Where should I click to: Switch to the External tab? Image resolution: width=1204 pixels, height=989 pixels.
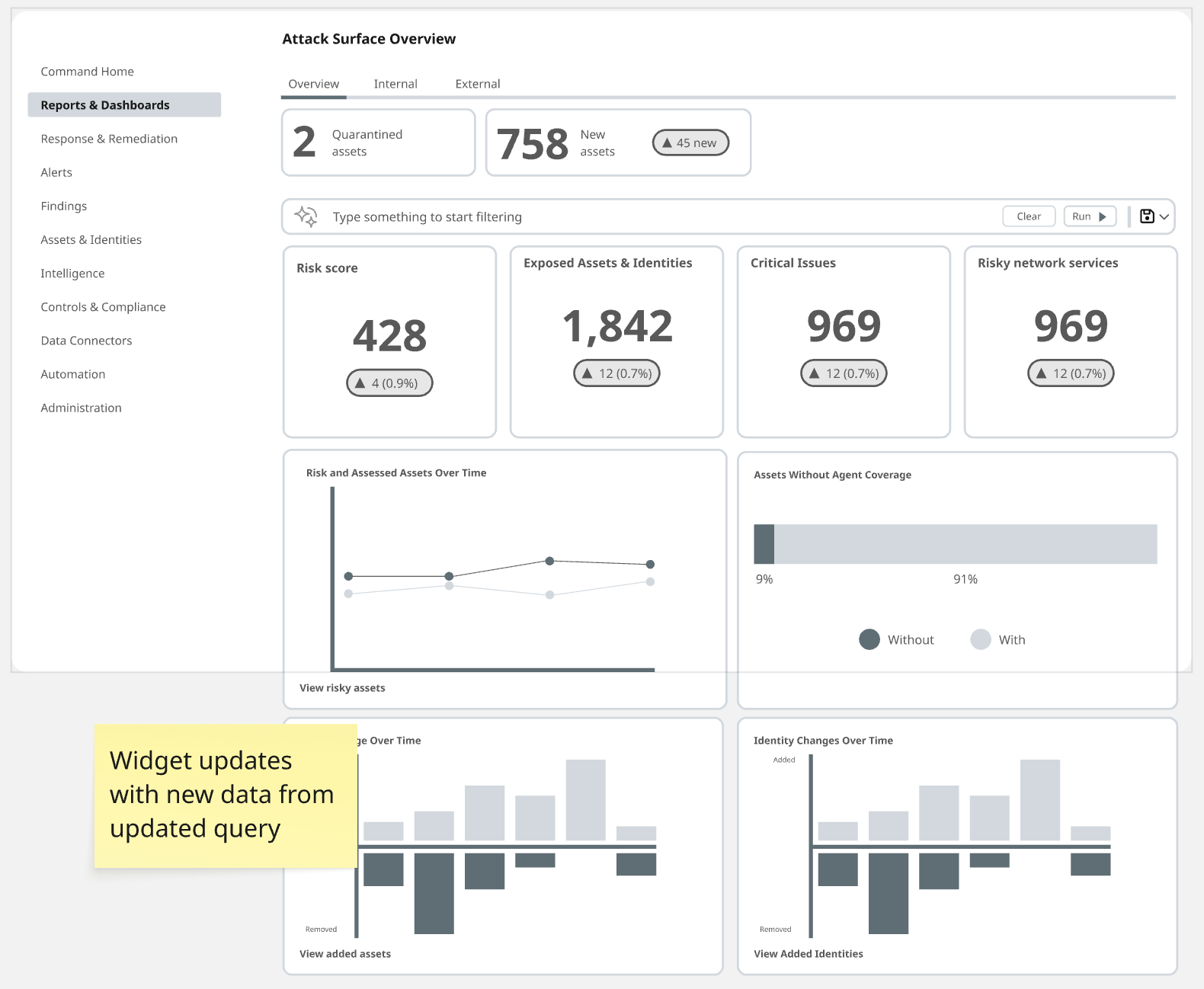pos(478,84)
